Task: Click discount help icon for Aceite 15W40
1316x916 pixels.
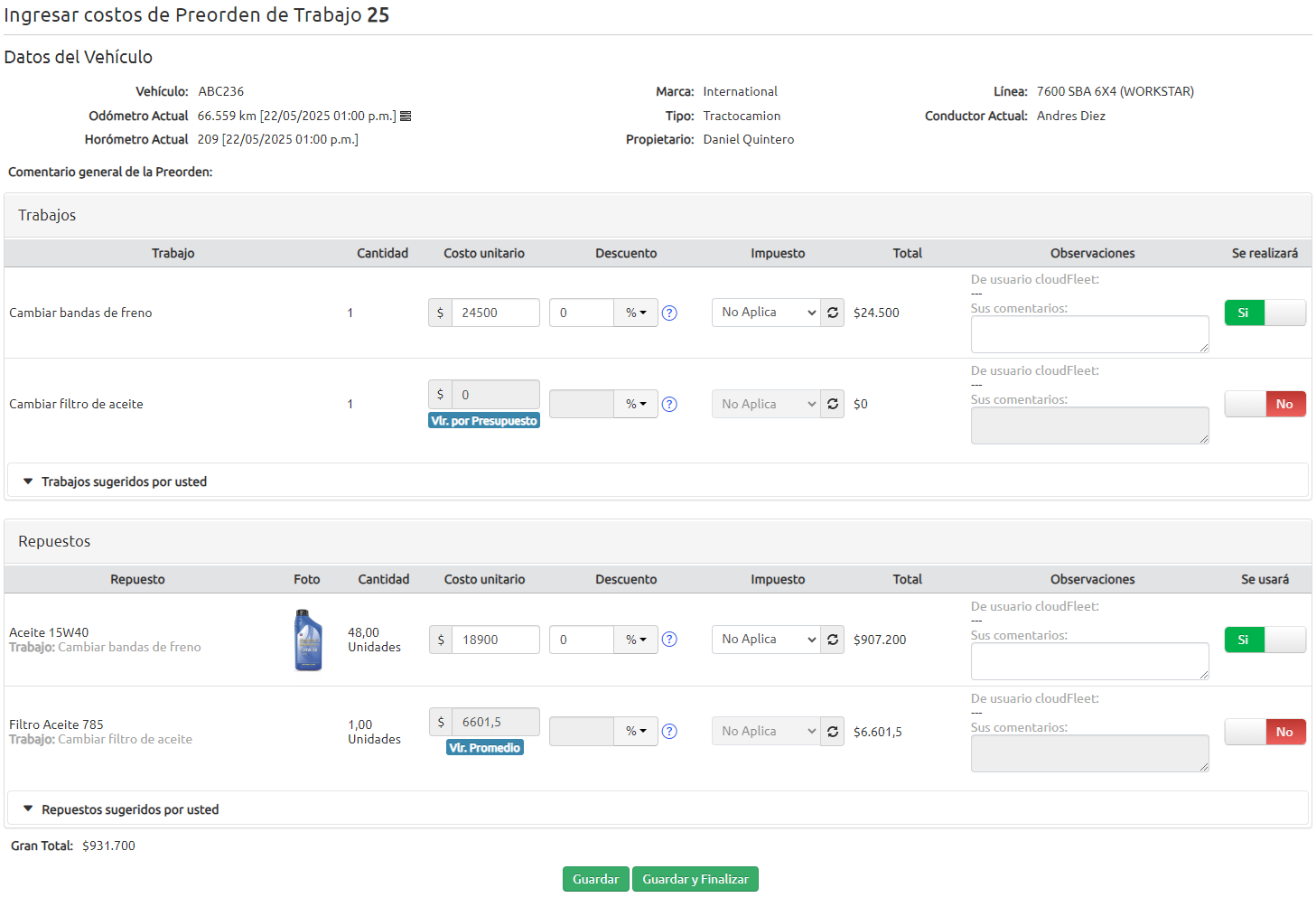Action: [x=669, y=640]
